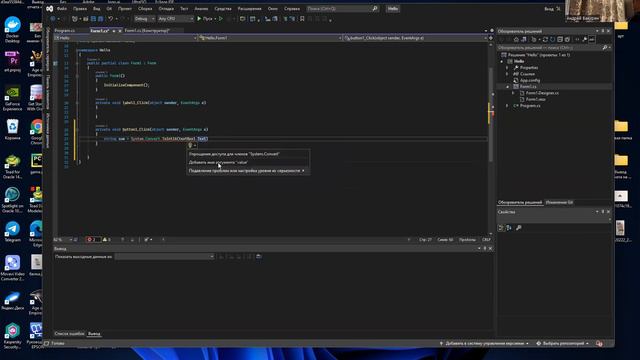The image size is (640, 360).
Task: Open the Отладка menu
Action: [166, 9]
